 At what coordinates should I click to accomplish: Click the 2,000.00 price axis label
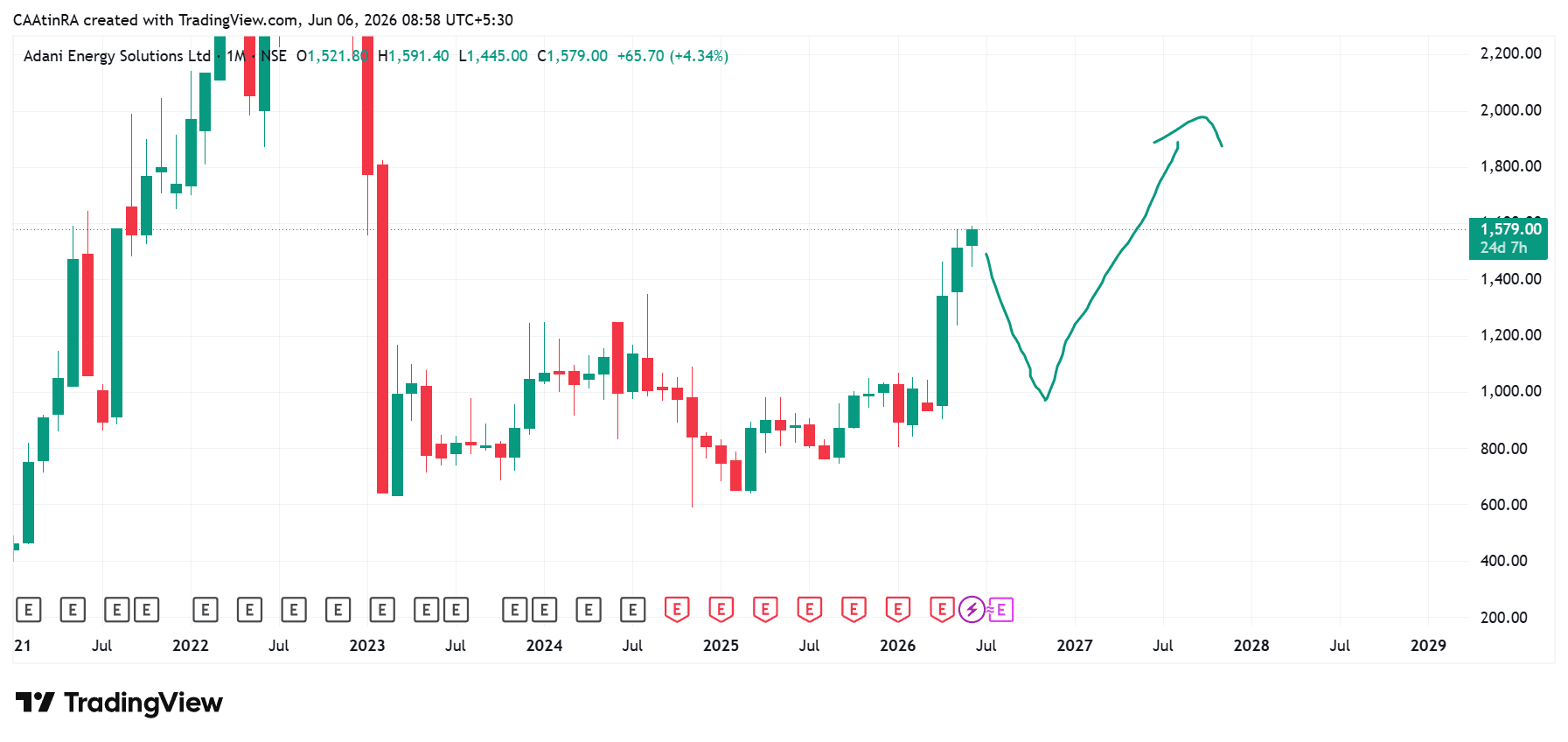1510,110
